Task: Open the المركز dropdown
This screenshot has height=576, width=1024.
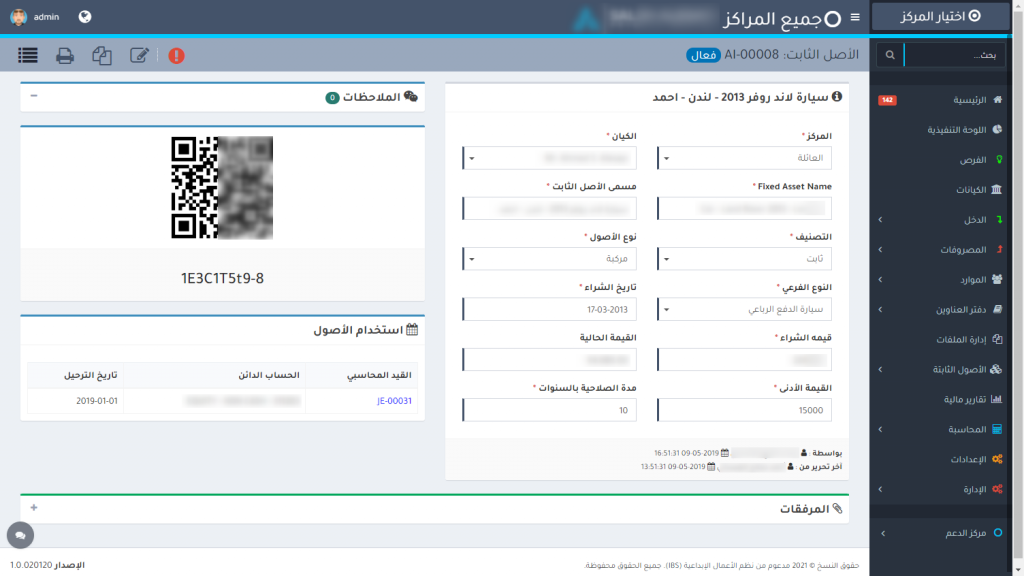Action: coord(744,158)
